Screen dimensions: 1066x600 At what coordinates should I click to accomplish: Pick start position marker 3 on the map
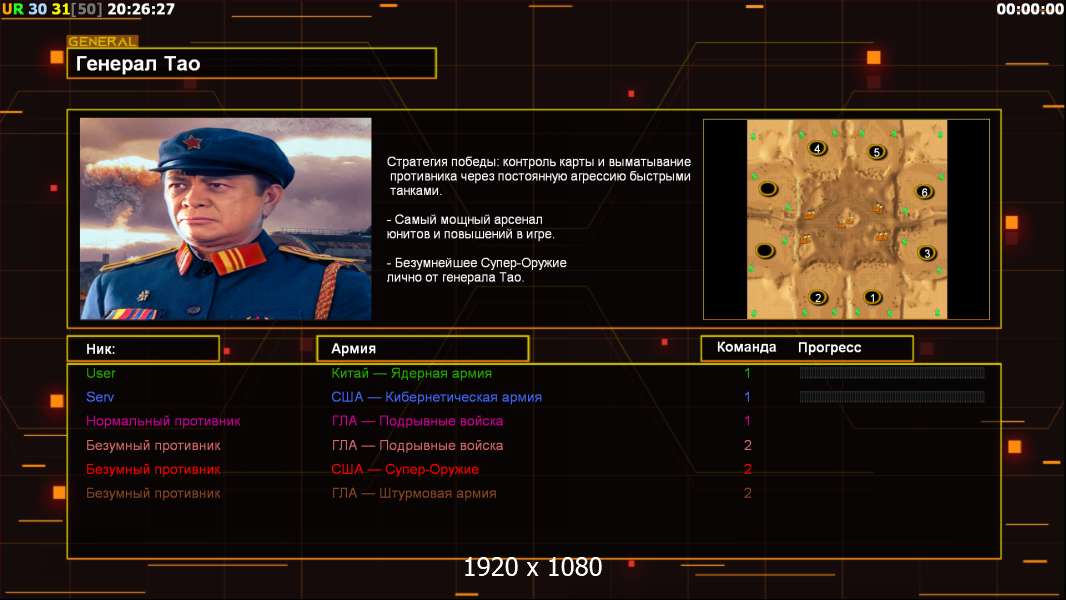click(x=927, y=253)
